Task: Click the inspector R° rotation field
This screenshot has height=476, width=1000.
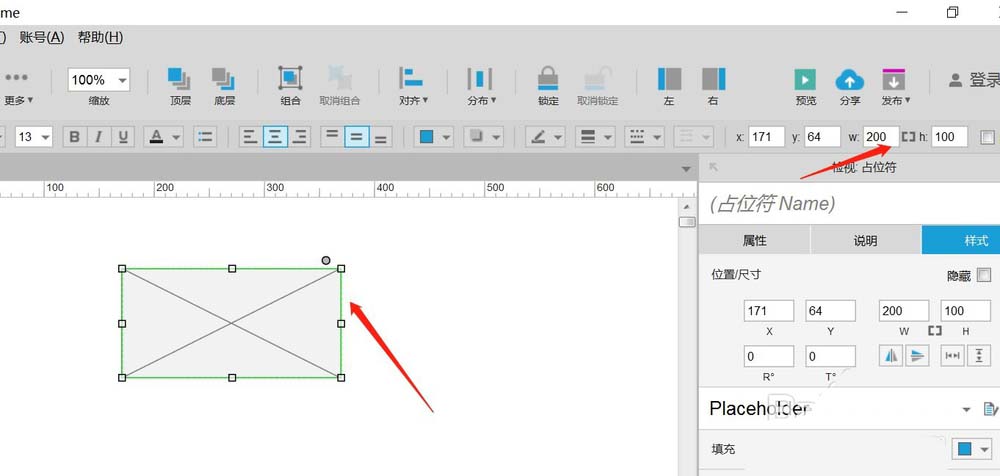Action: 768,356
